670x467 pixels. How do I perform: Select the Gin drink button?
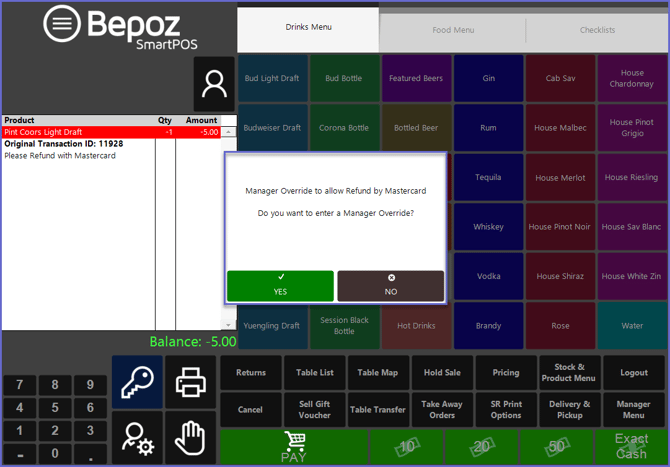point(488,78)
